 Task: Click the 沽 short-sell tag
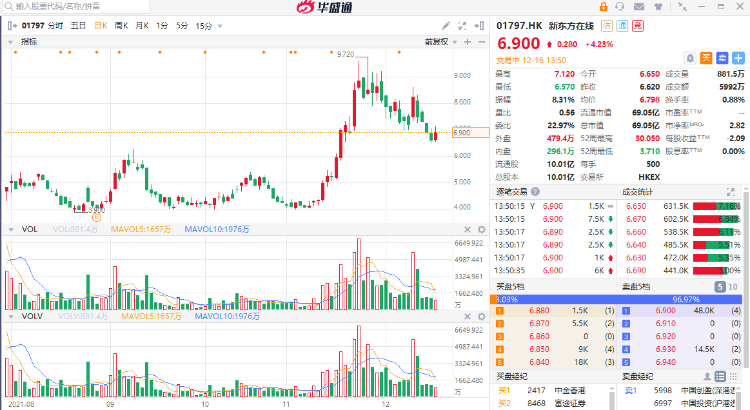tap(607, 26)
